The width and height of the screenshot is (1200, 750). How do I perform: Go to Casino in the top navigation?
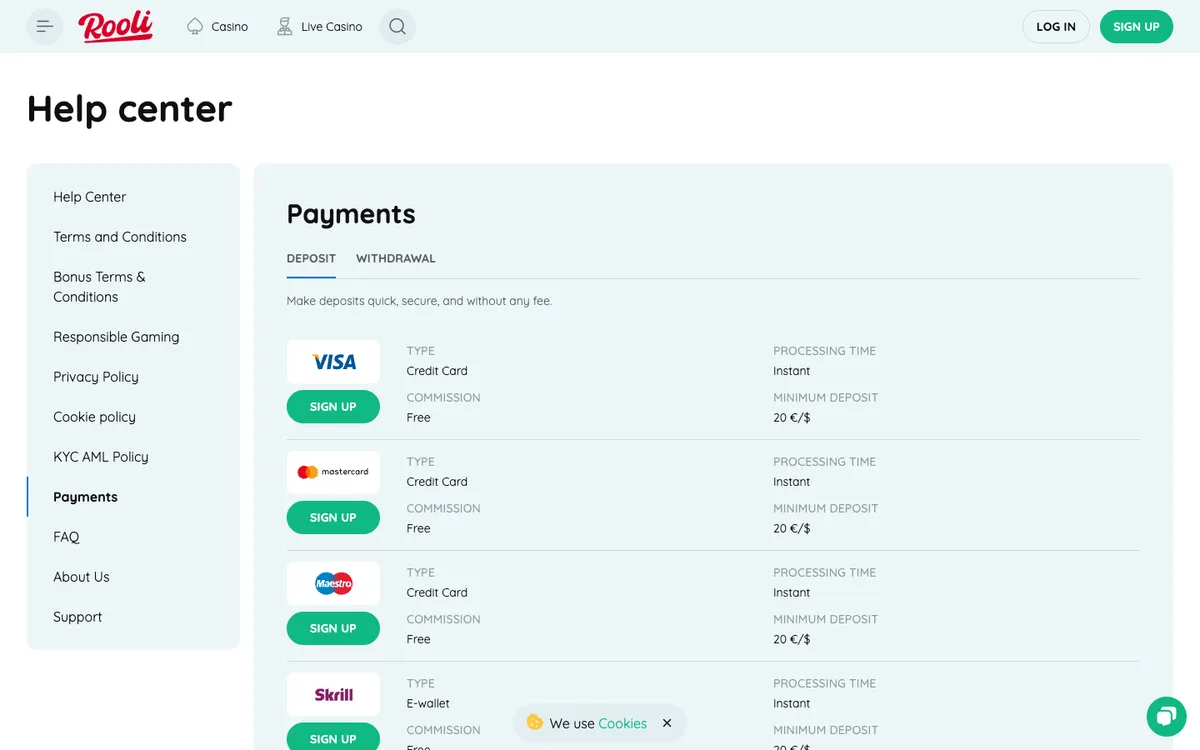[217, 27]
